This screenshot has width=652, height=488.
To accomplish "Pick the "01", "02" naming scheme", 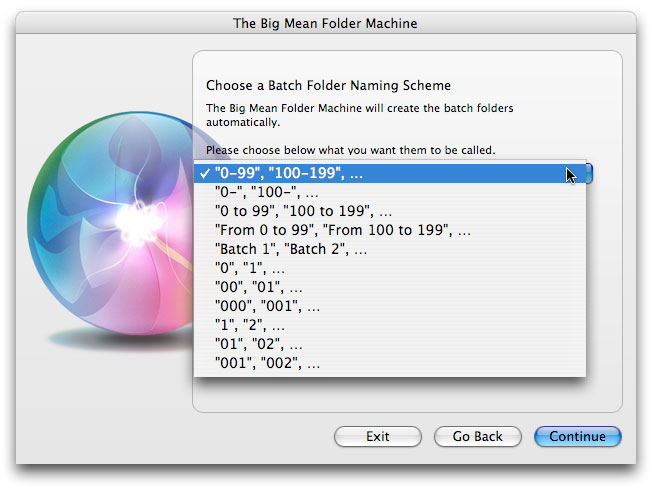I will (390, 344).
